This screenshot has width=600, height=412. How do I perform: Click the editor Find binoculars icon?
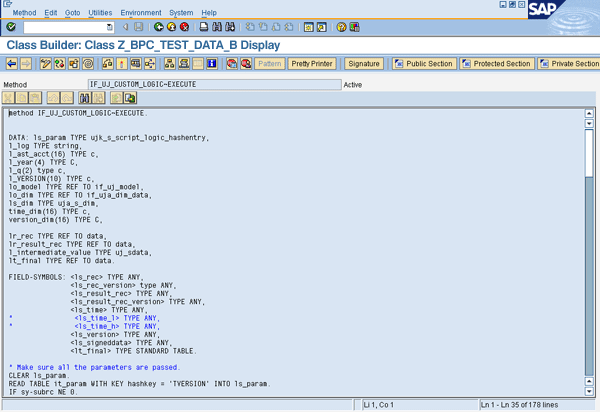tap(85, 98)
